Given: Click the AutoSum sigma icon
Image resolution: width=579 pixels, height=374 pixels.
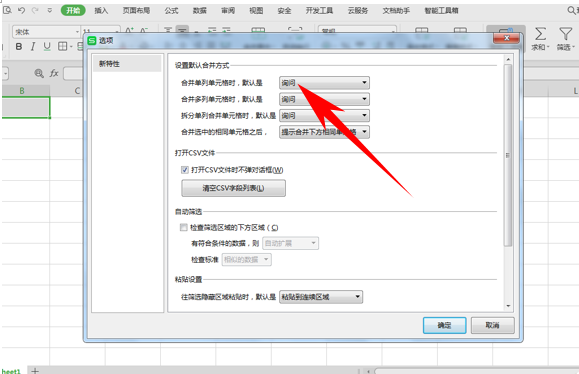Looking at the screenshot, I should tap(540, 34).
